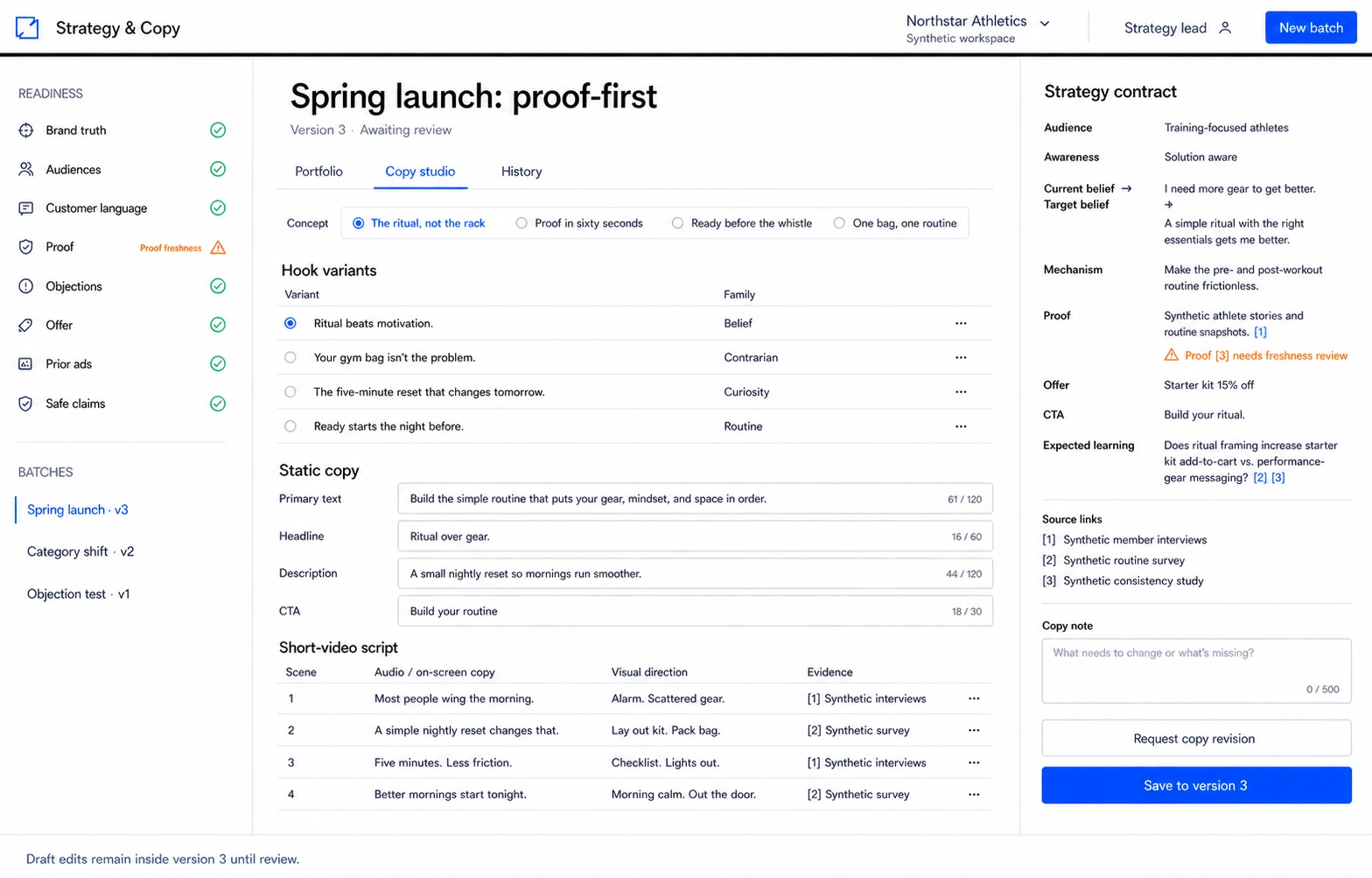Switch to the History tab

pos(521,172)
